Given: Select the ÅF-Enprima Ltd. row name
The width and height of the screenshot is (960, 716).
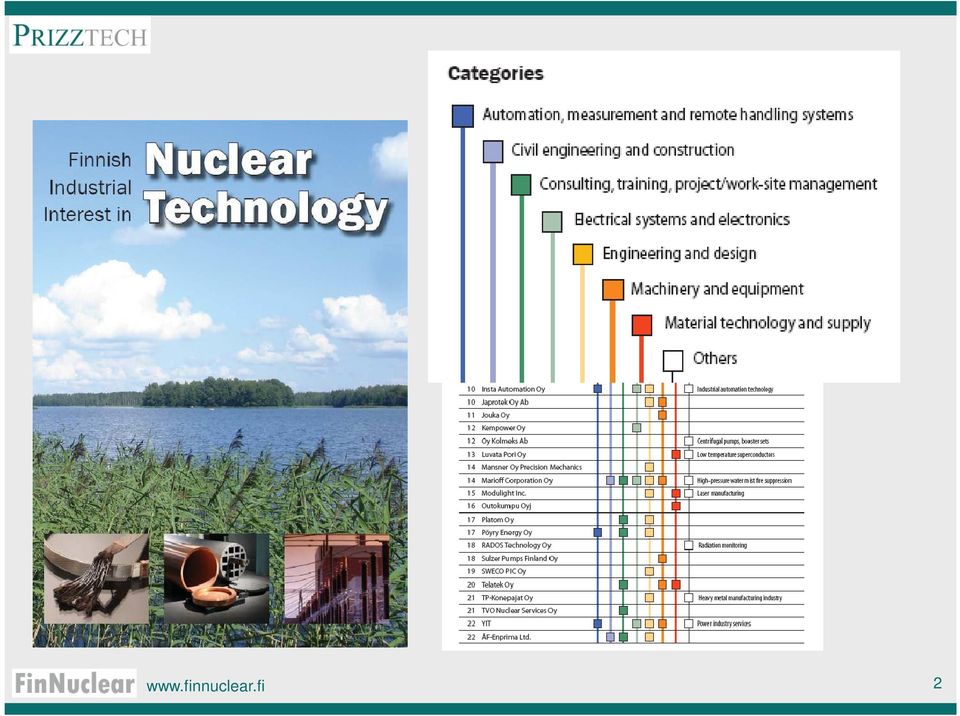Looking at the screenshot, I should pyautogui.click(x=506, y=637).
